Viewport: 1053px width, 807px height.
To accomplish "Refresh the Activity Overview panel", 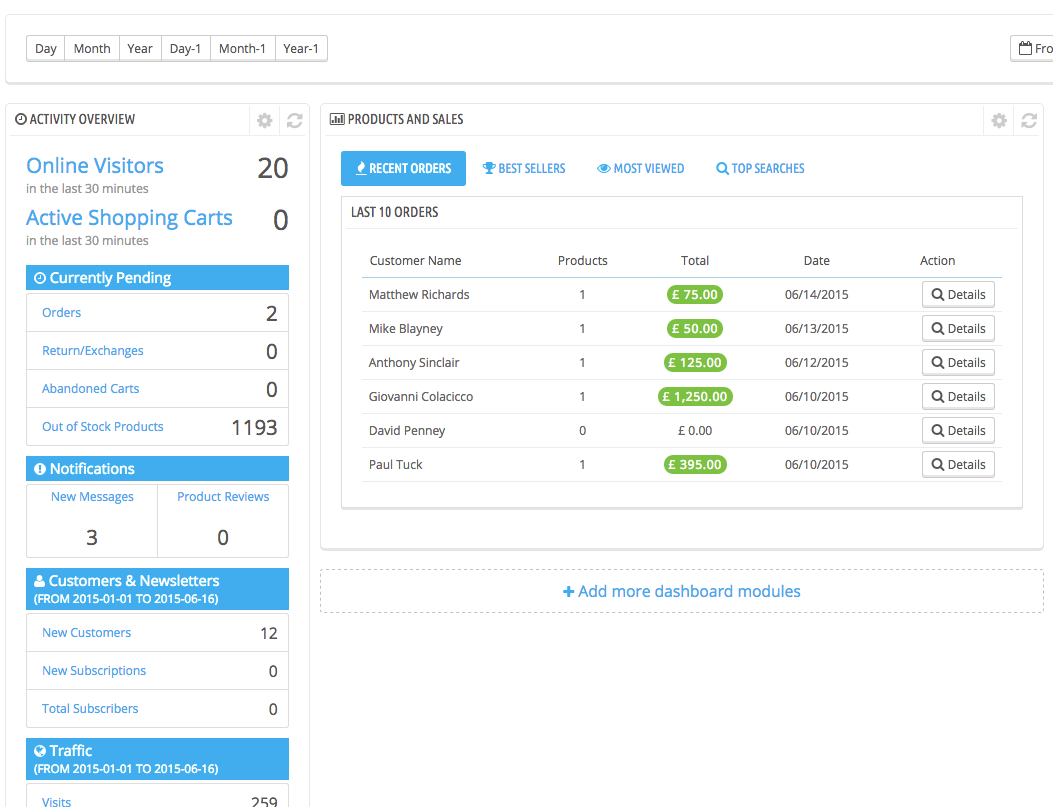I will [294, 120].
